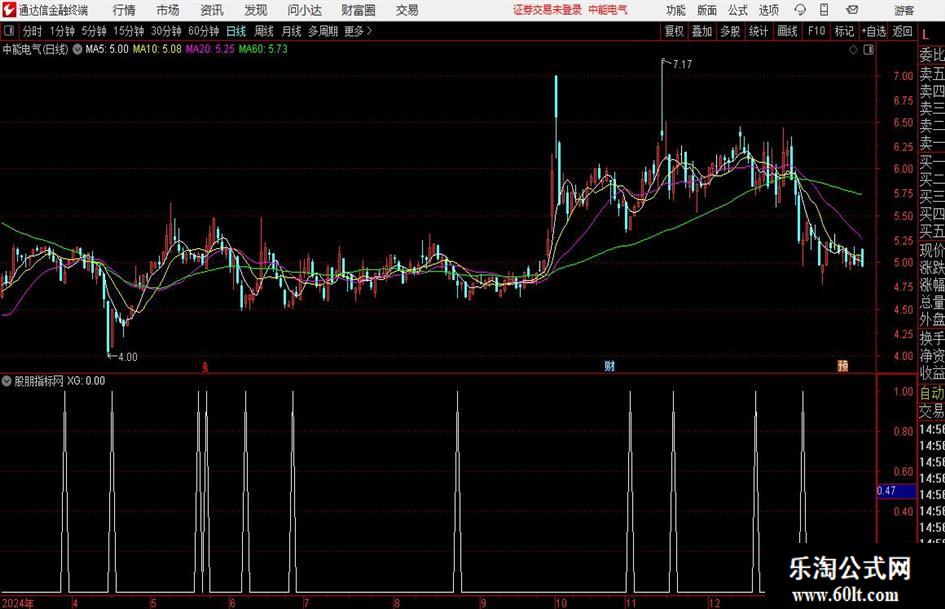Click the XG: 0.00 indicator value

86,381
